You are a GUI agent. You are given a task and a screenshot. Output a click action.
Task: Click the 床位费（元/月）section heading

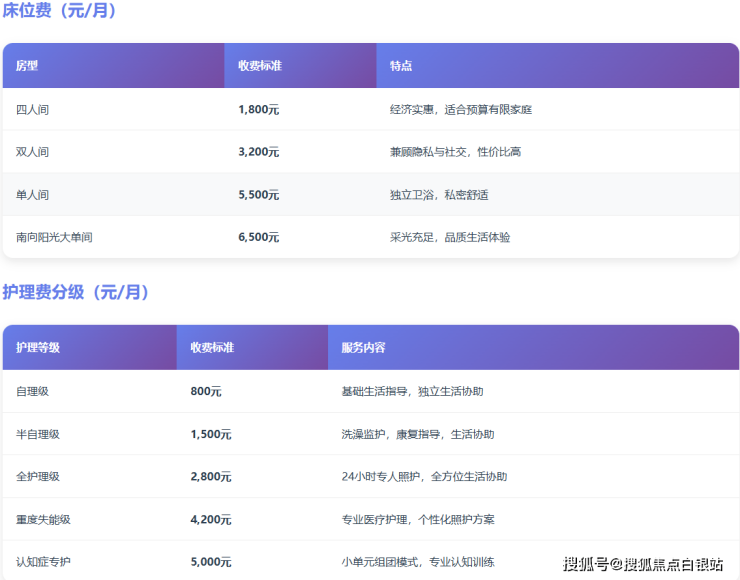(60, 12)
